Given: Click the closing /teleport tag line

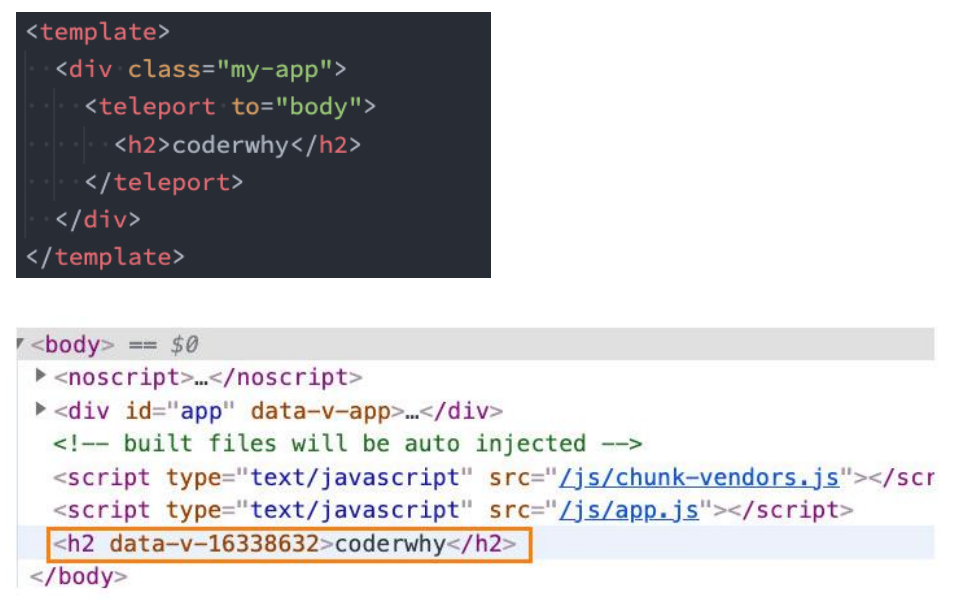Looking at the screenshot, I should click(164, 182).
